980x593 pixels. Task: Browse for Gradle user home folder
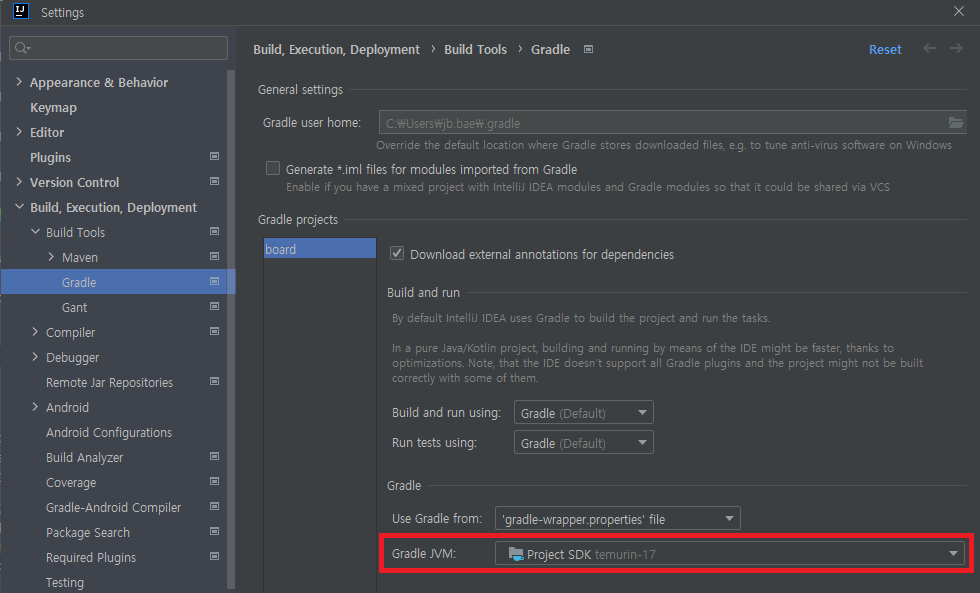956,122
